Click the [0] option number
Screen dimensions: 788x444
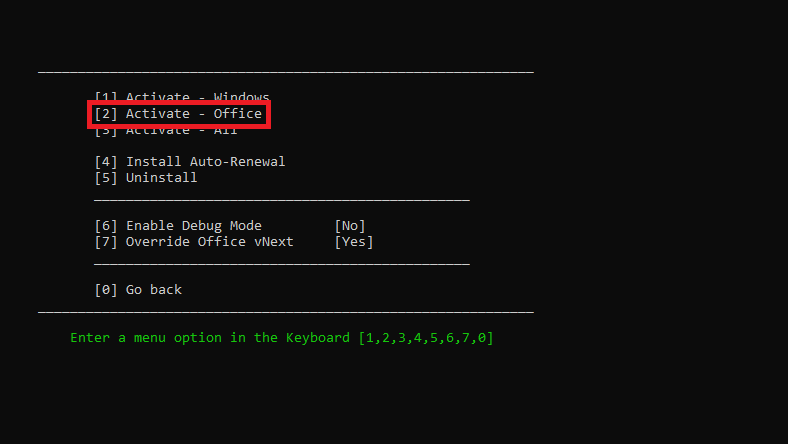click(x=106, y=290)
